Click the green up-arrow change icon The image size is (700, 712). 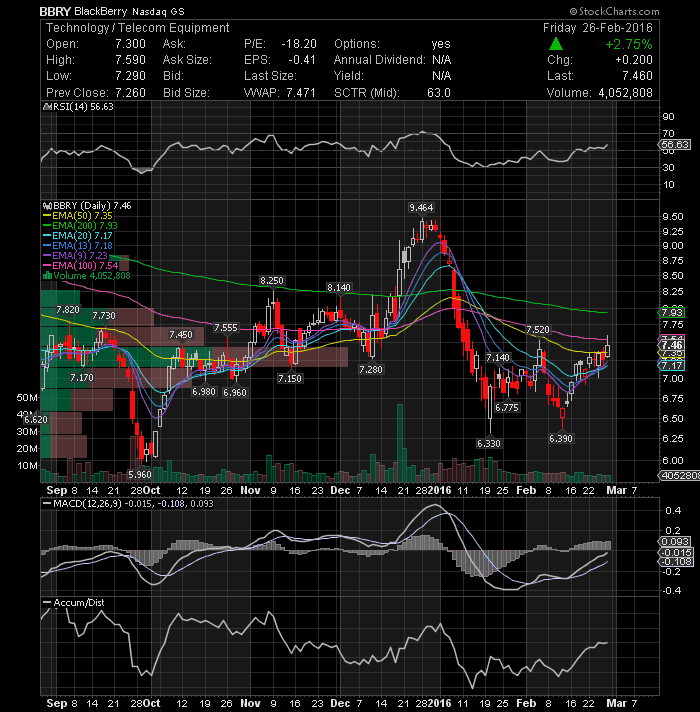[556, 44]
